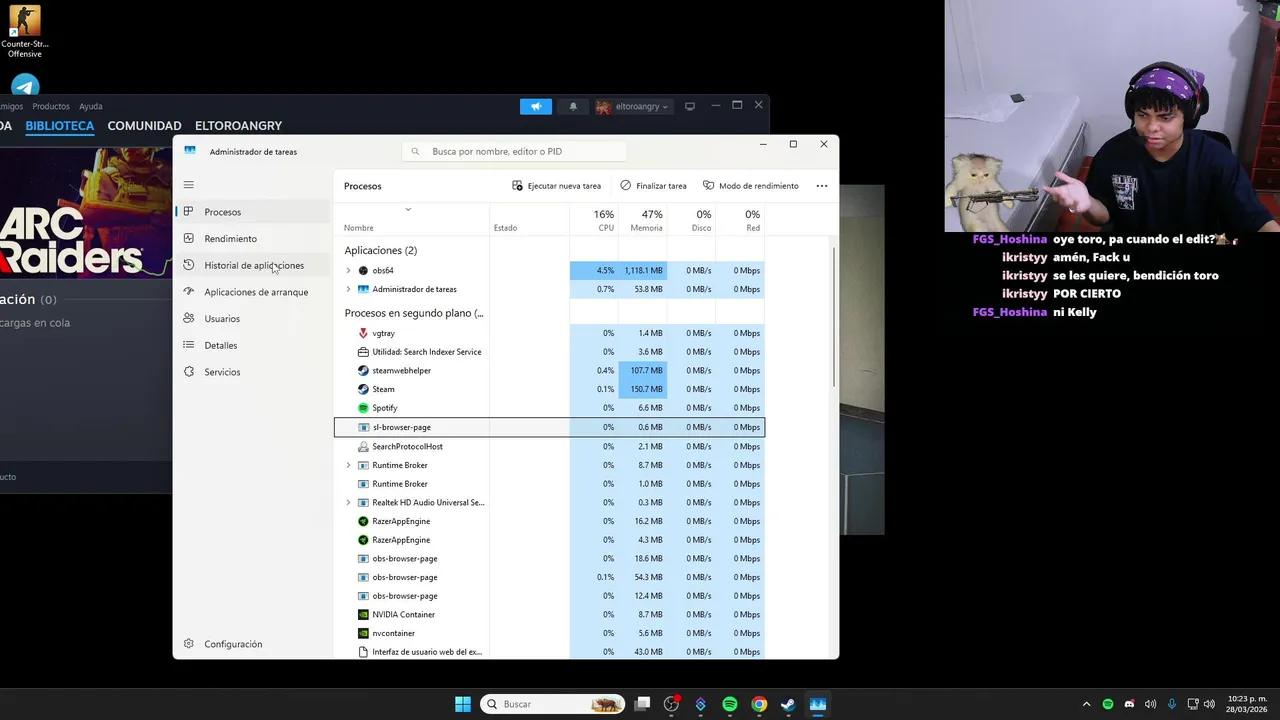Open Steam Ayuda menu
Screen dimensions: 1280x720
point(91,106)
